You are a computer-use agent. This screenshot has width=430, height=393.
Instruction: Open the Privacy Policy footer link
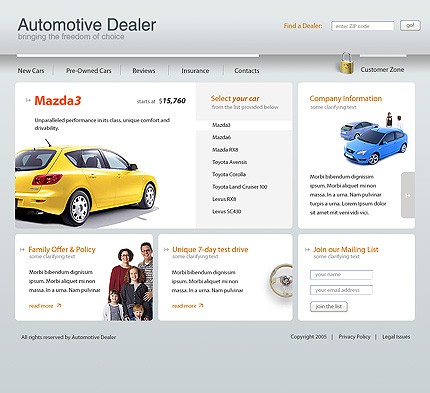[354, 337]
